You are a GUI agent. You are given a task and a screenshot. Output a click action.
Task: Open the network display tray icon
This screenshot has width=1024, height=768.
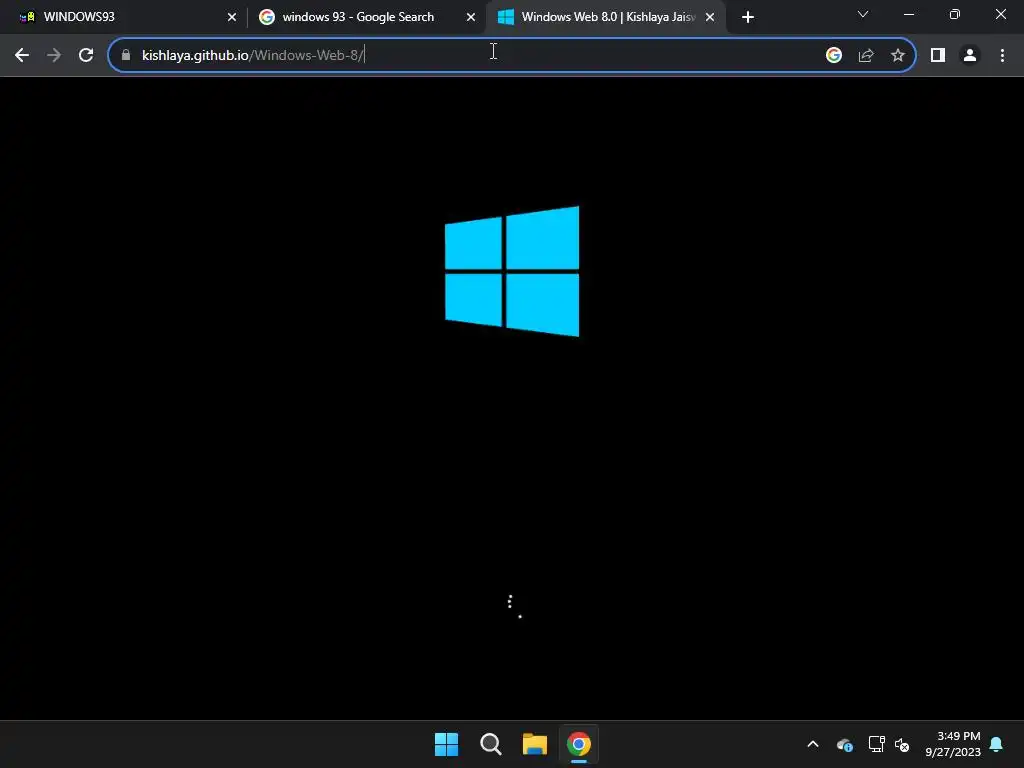[876, 744]
